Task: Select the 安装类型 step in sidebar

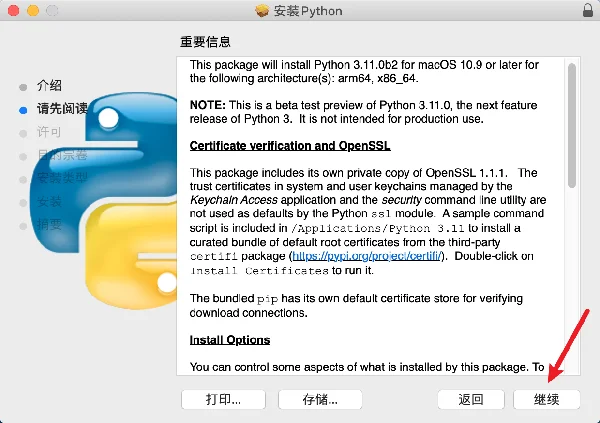Action: (x=62, y=178)
